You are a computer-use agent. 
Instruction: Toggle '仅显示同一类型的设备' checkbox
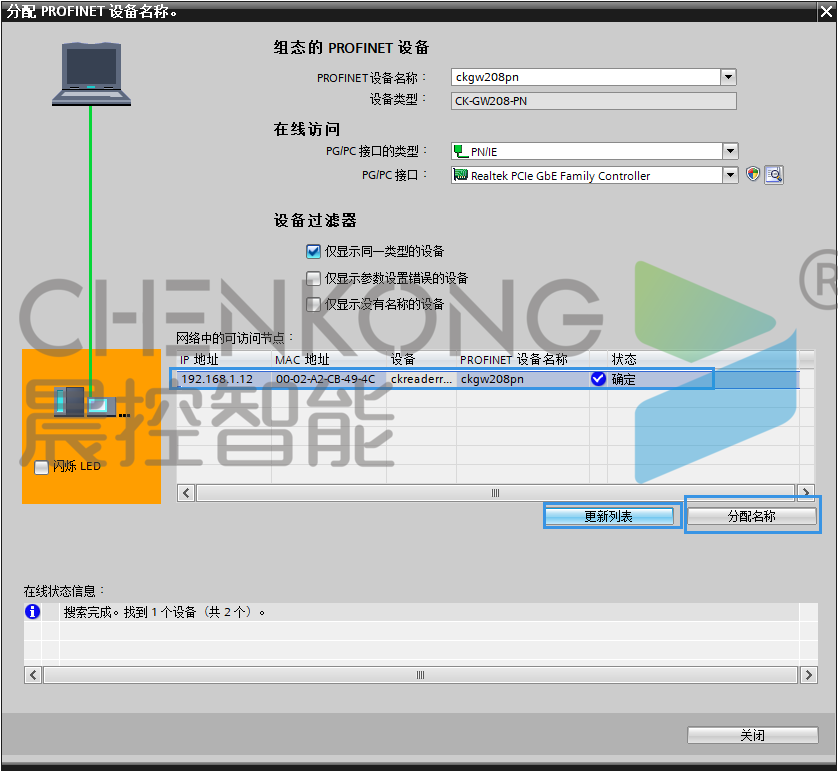pyautogui.click(x=313, y=252)
